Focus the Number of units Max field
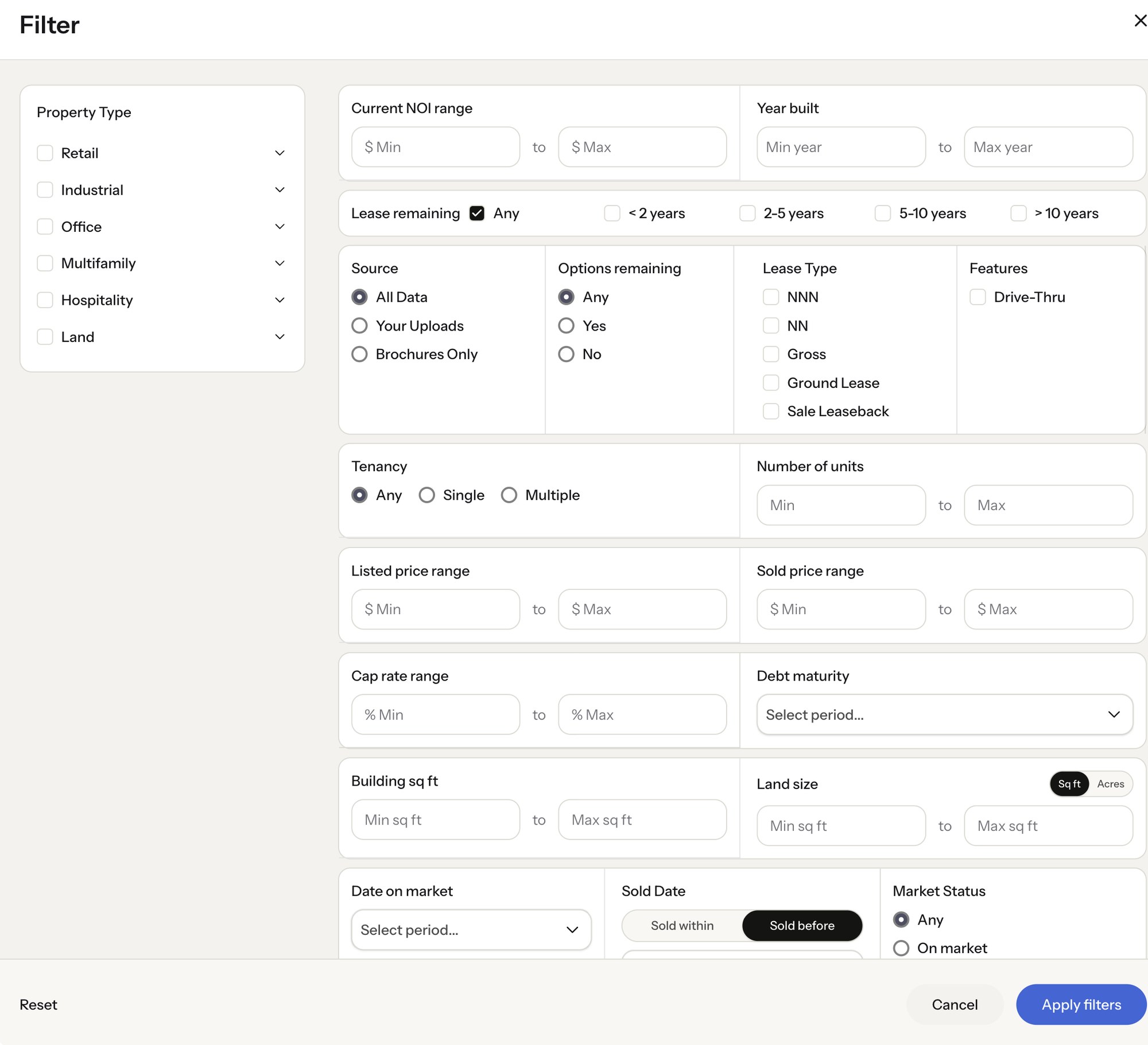The image size is (1148, 1045). point(1048,505)
